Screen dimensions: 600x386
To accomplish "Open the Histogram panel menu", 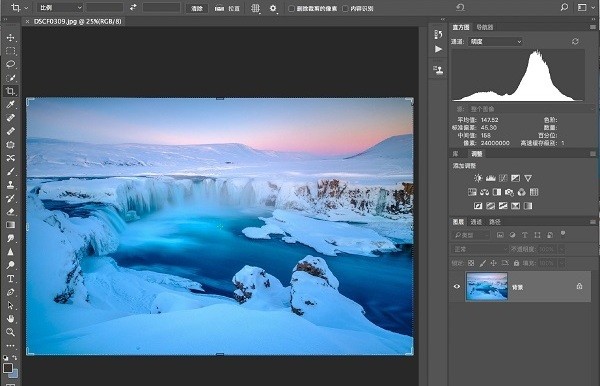I will click(x=593, y=27).
